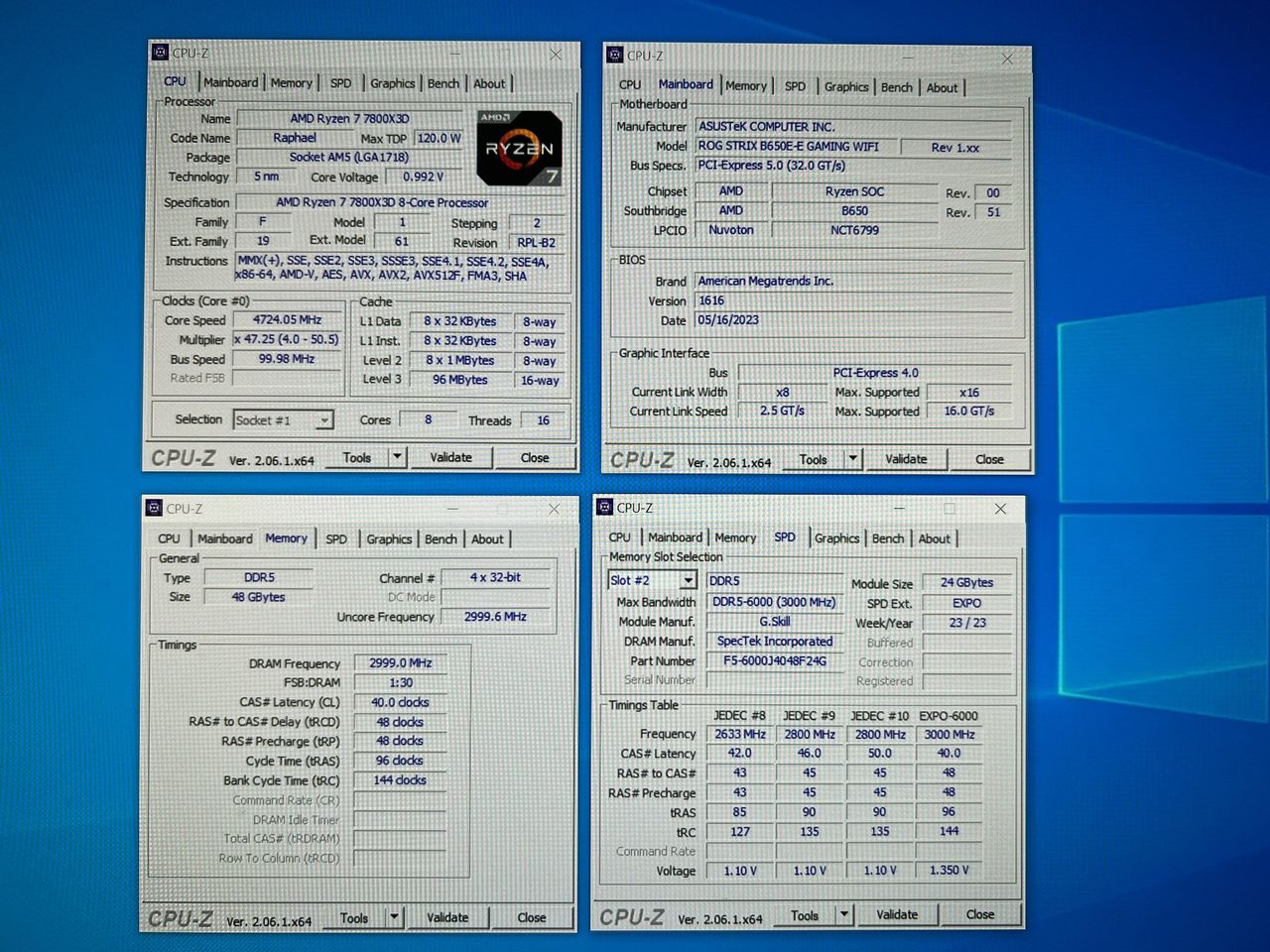Open the SPD tab in the Memory window
The height and width of the screenshot is (952, 1270).
pyautogui.click(x=336, y=539)
